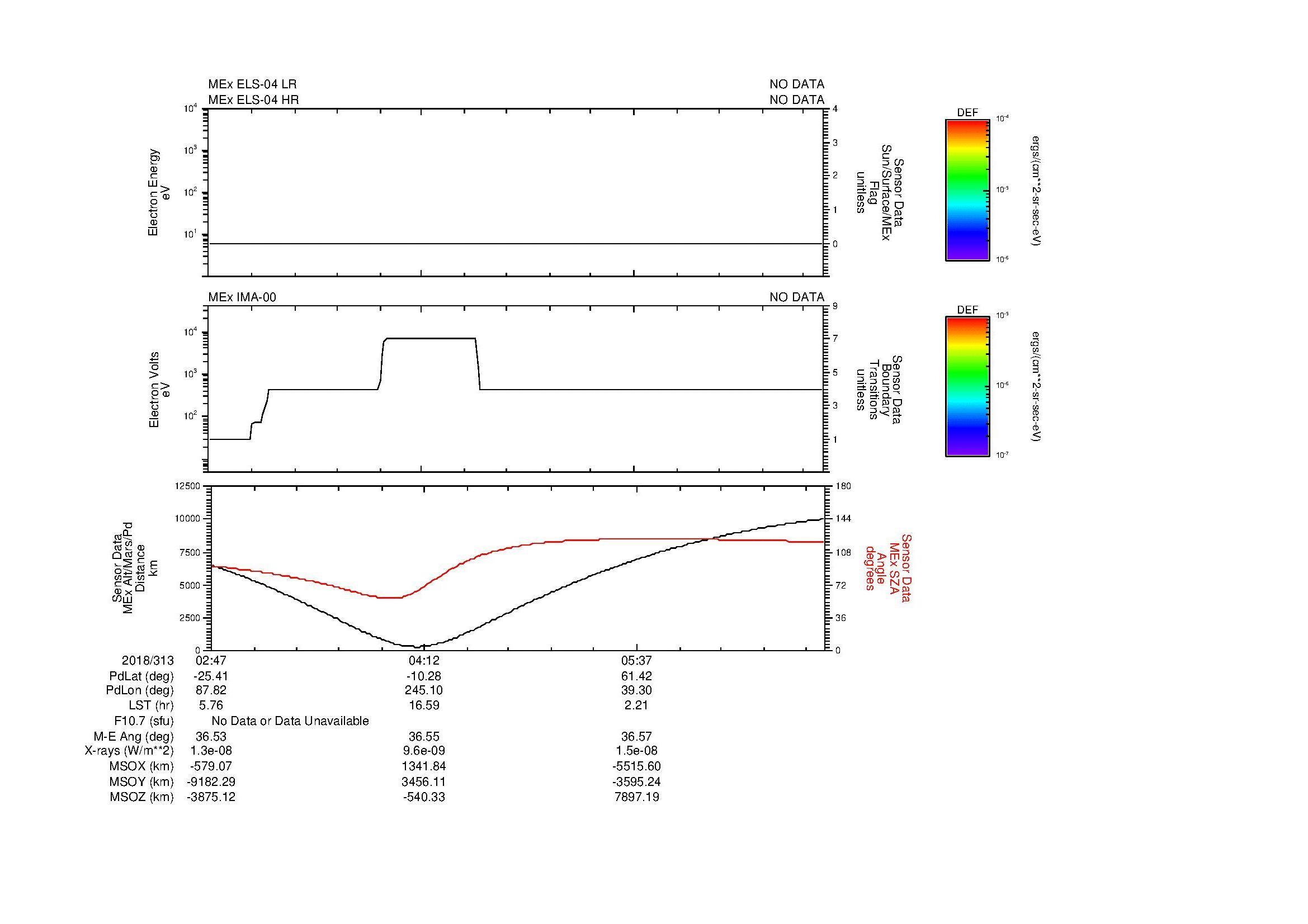The width and height of the screenshot is (1308, 924).
Task: Click the PdLat (deg) row label
Action: pos(141,676)
